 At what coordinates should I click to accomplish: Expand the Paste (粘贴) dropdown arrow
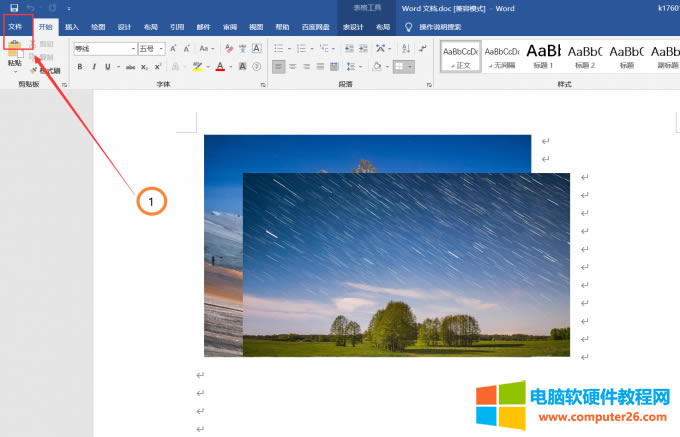click(15, 71)
